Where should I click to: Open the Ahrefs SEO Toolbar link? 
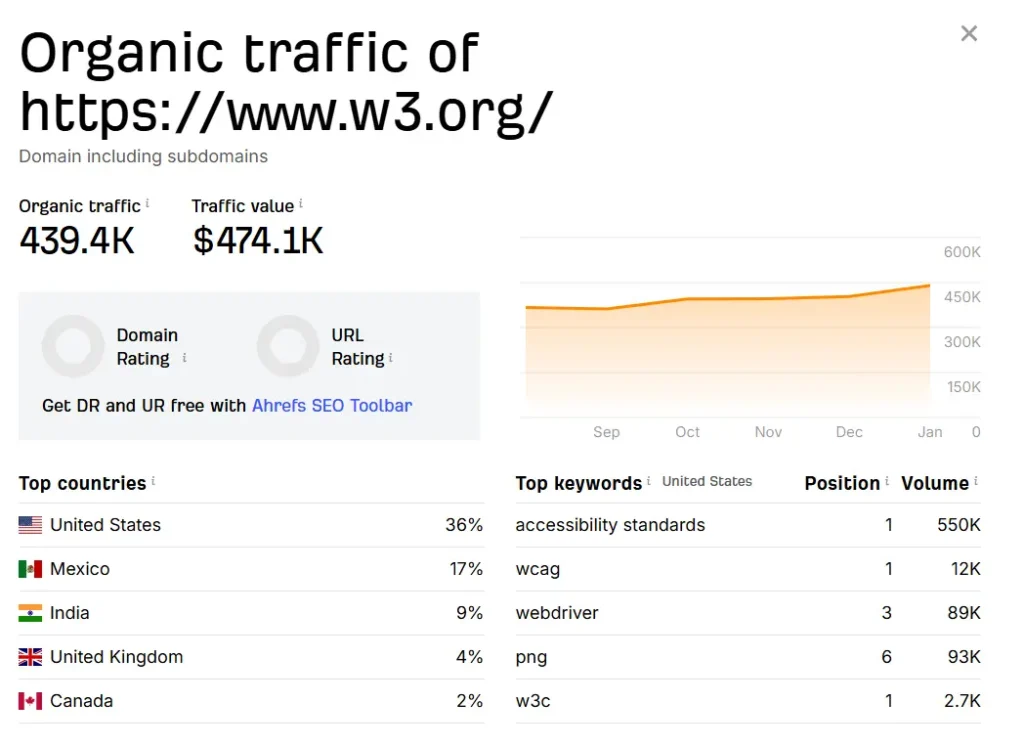(x=332, y=405)
